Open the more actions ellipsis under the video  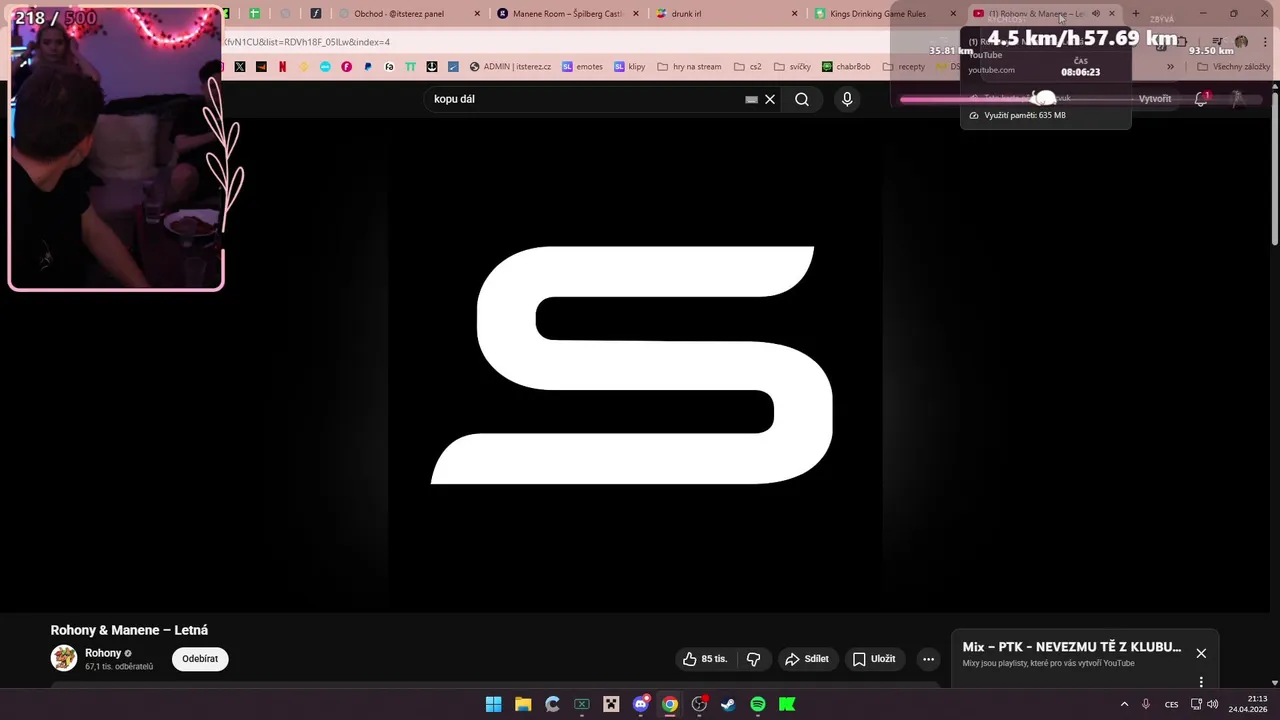(x=928, y=659)
